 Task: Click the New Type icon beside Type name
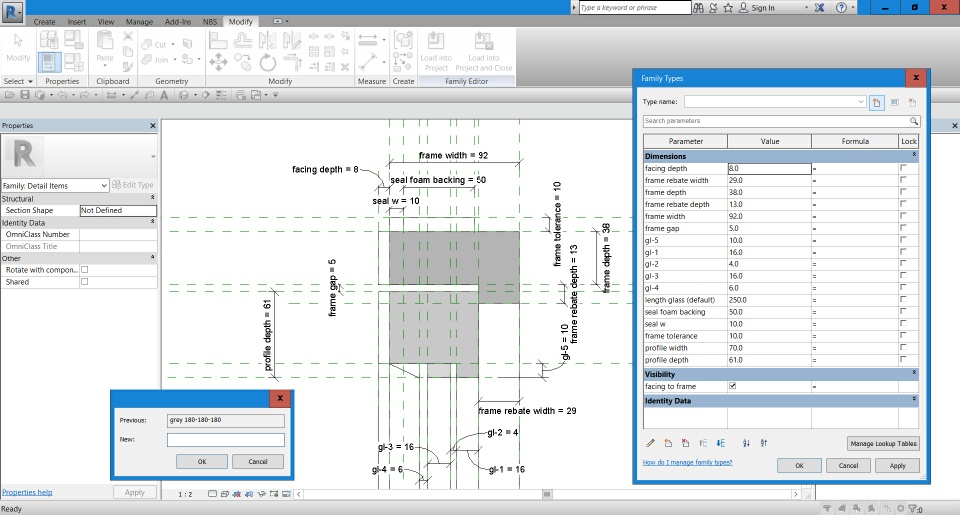coord(876,102)
